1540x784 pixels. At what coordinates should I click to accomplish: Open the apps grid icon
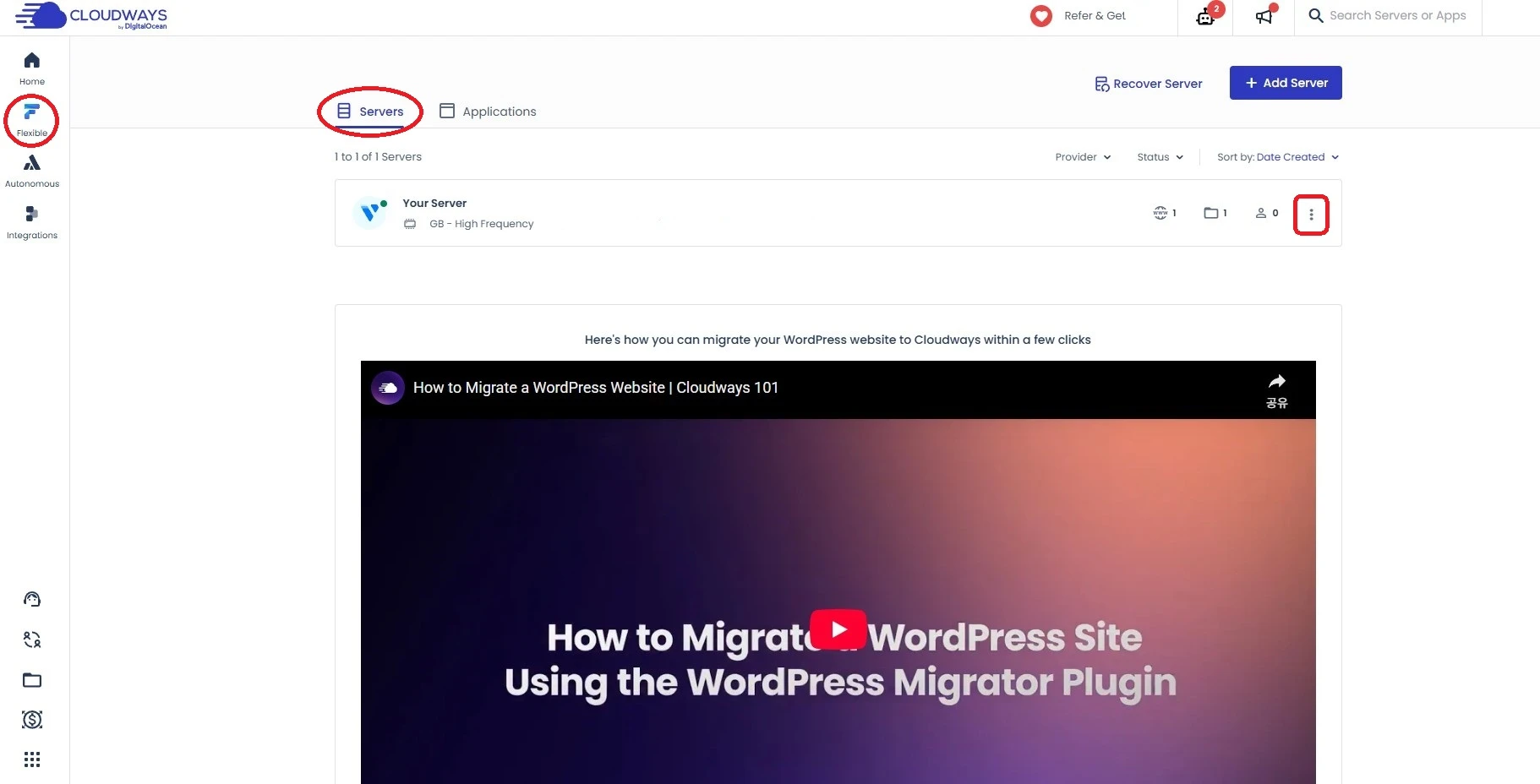(32, 759)
